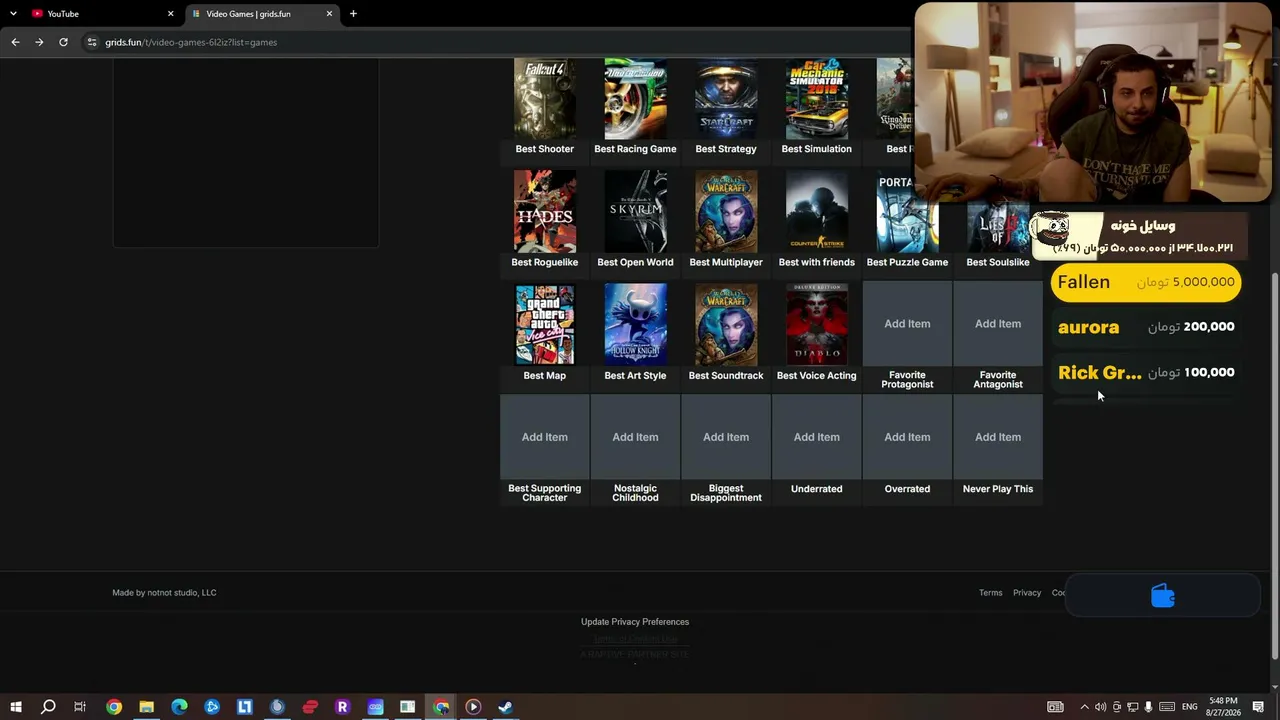
Task: Select the Skyrim Best Open World cover
Action: [635, 211]
